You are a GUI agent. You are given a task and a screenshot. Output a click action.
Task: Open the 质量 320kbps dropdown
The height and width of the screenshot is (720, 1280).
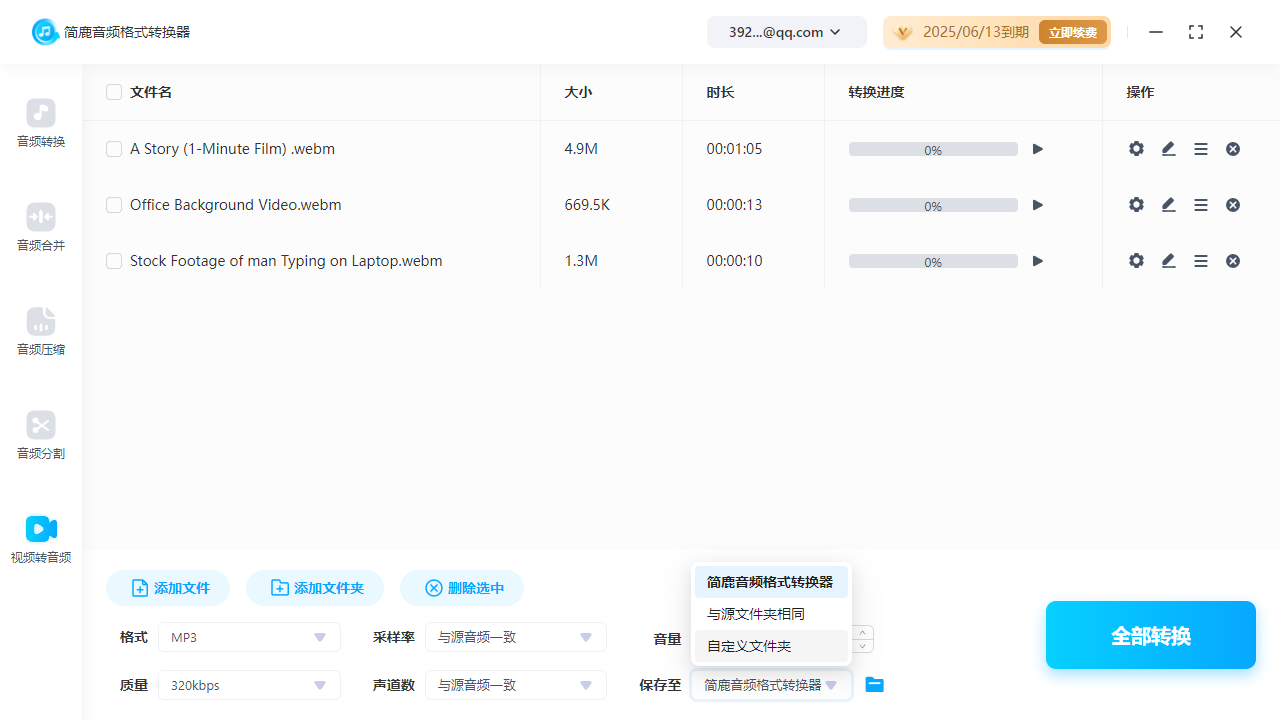248,684
